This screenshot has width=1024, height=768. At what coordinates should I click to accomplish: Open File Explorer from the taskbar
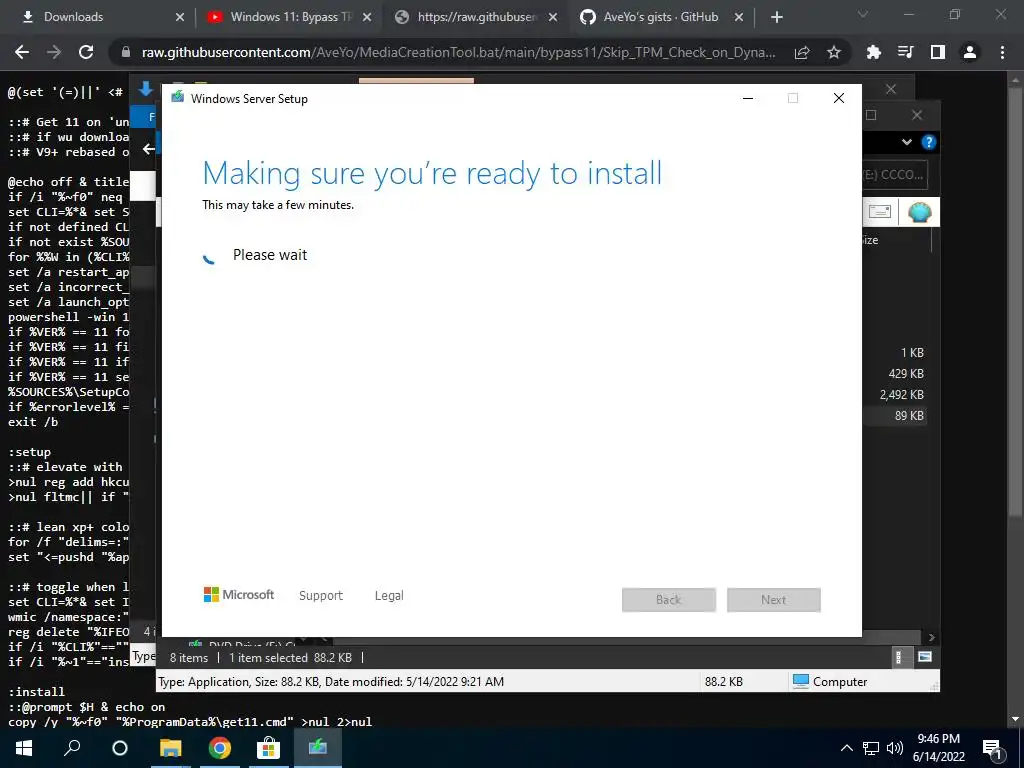170,748
